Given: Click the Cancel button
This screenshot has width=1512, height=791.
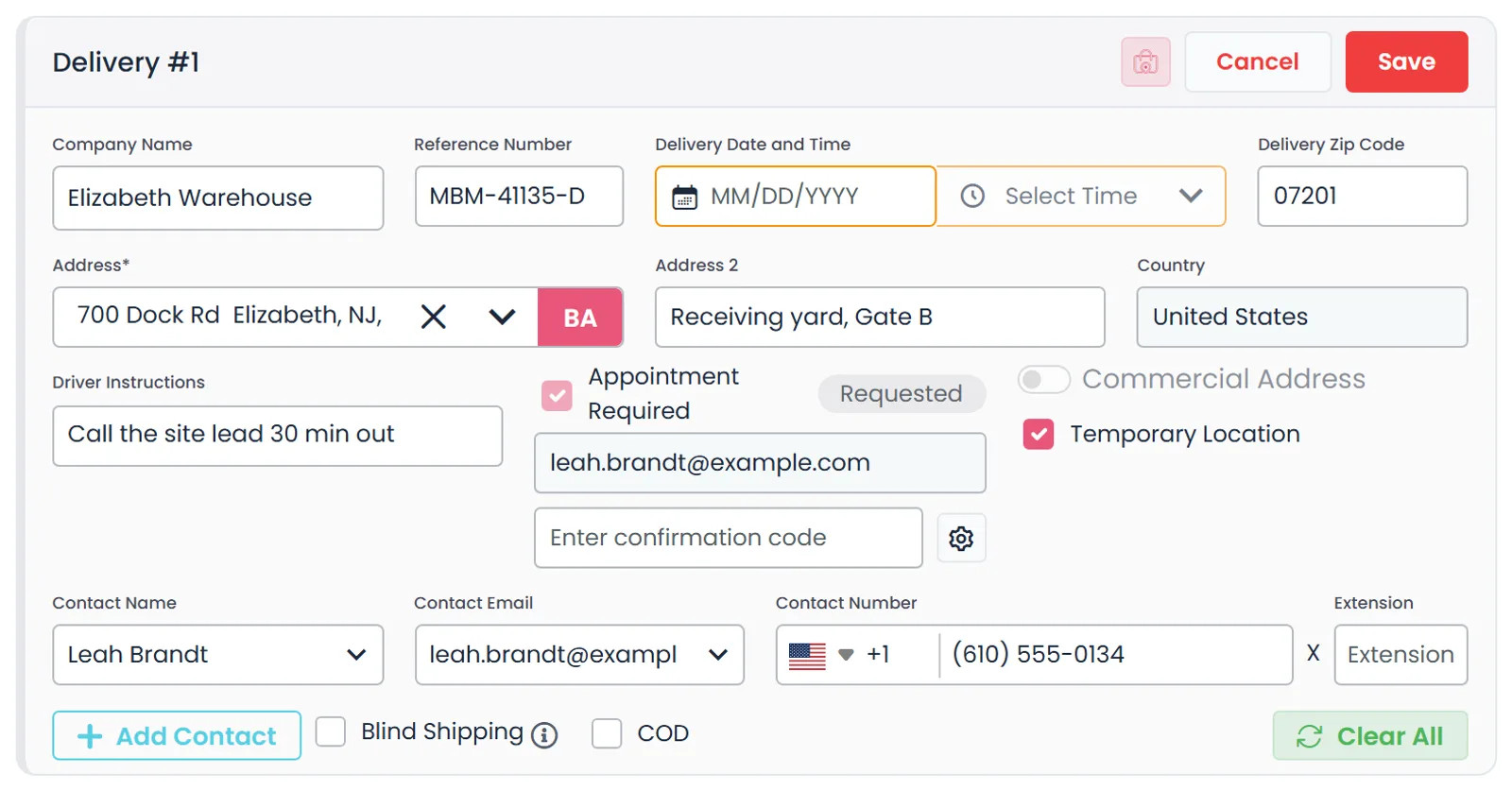Looking at the screenshot, I should tap(1258, 61).
